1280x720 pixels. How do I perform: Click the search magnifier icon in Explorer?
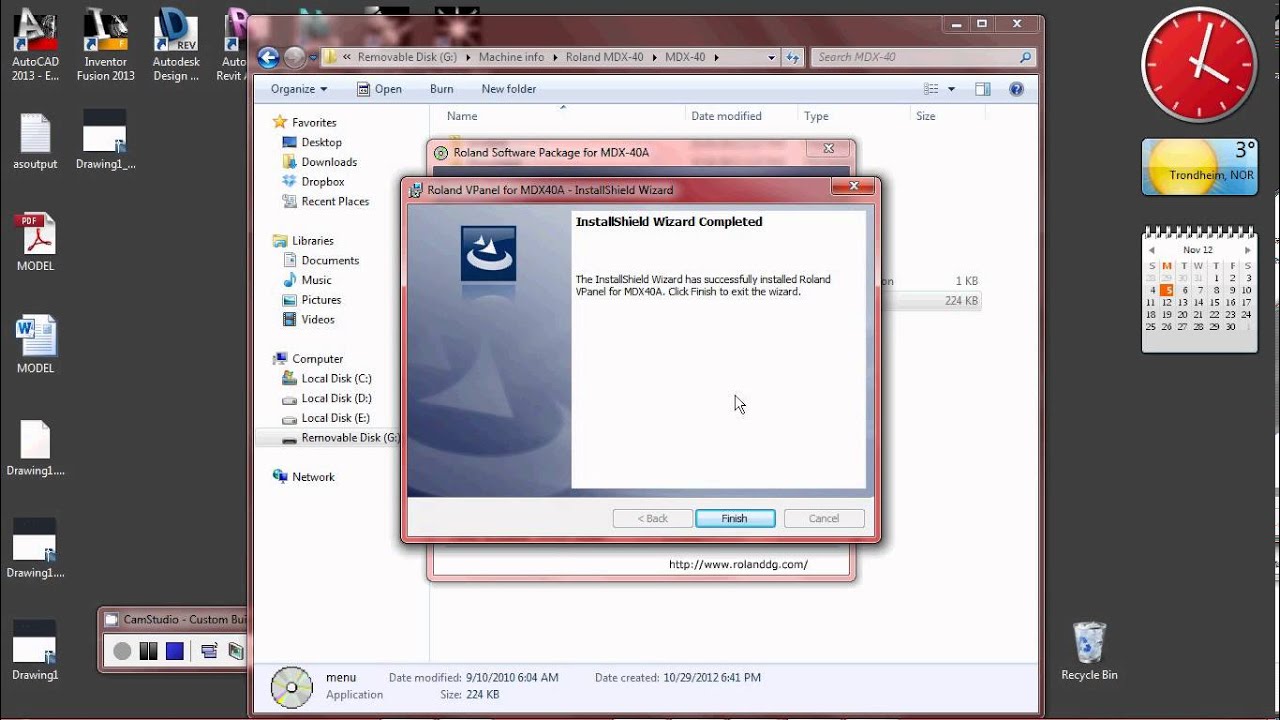coord(1025,58)
